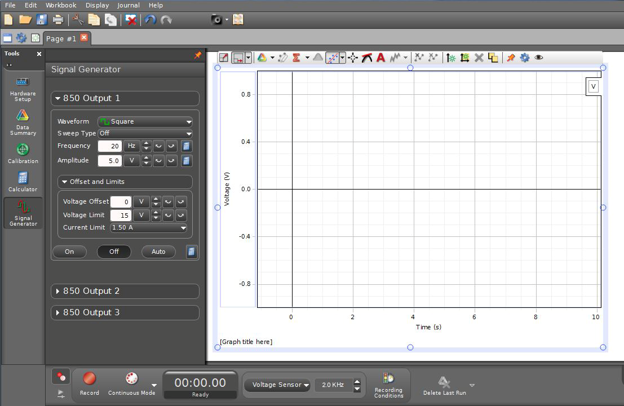Click the Calibration tool icon
This screenshot has width=624, height=406.
(22, 152)
